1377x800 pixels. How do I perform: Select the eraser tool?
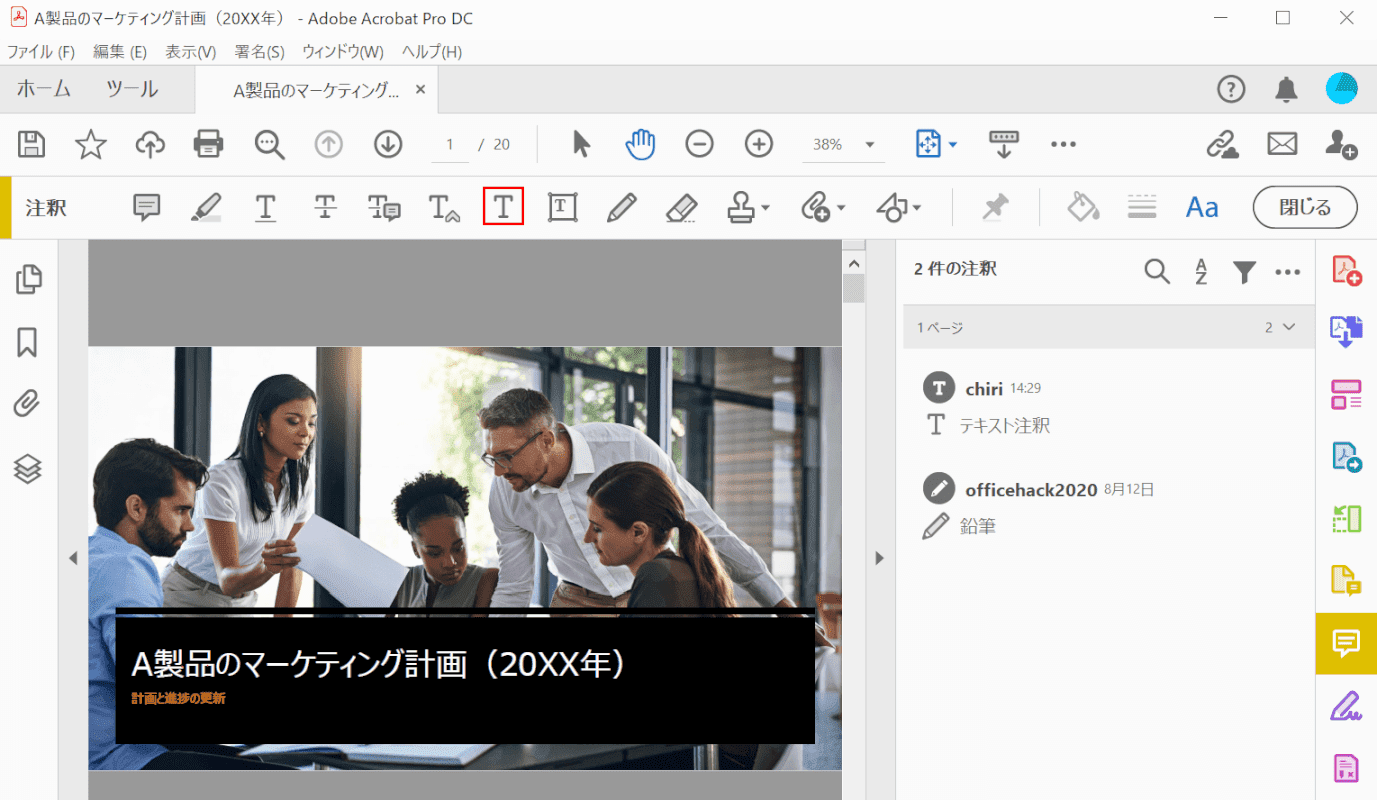point(681,208)
